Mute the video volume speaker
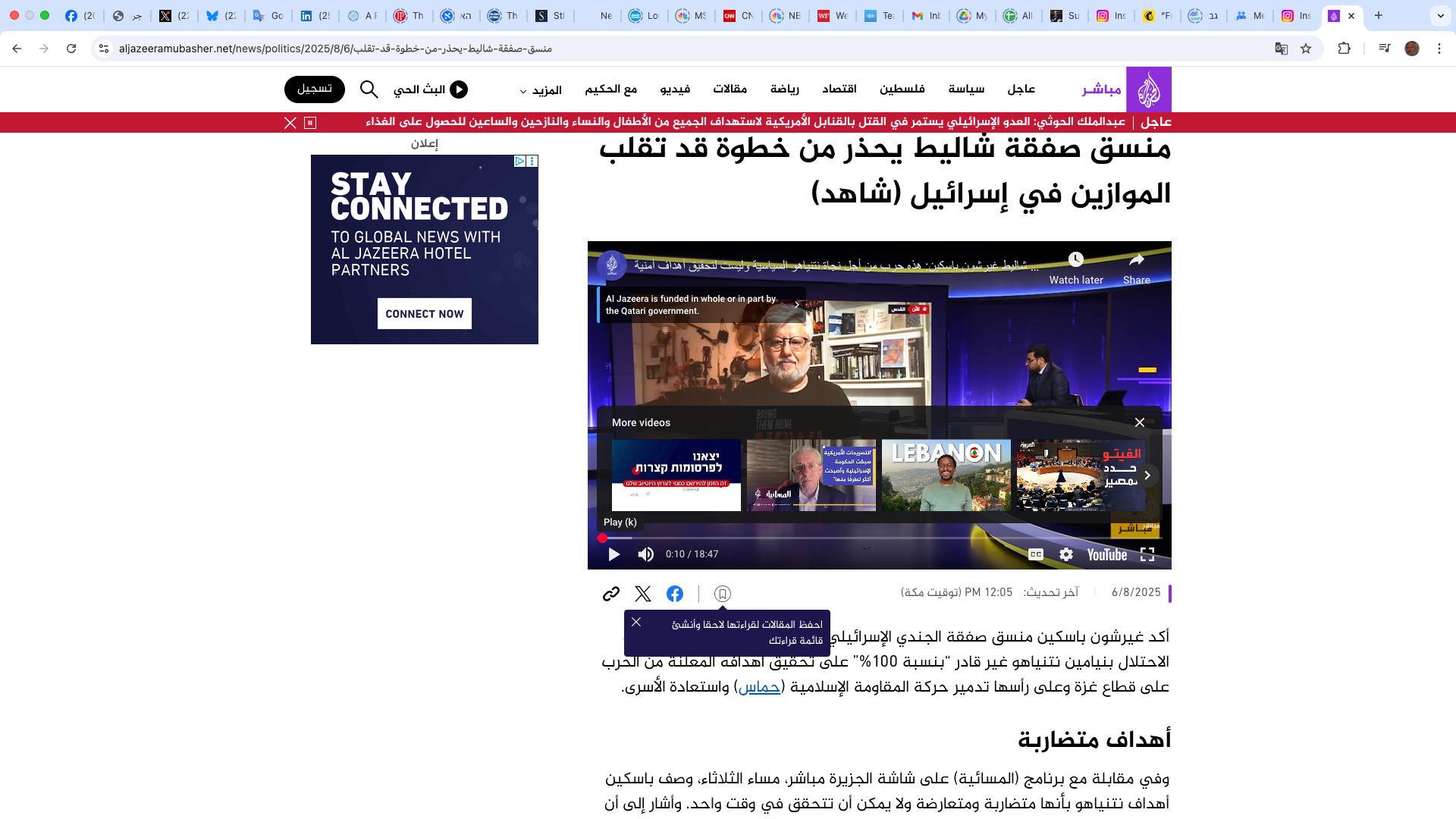 (646, 554)
